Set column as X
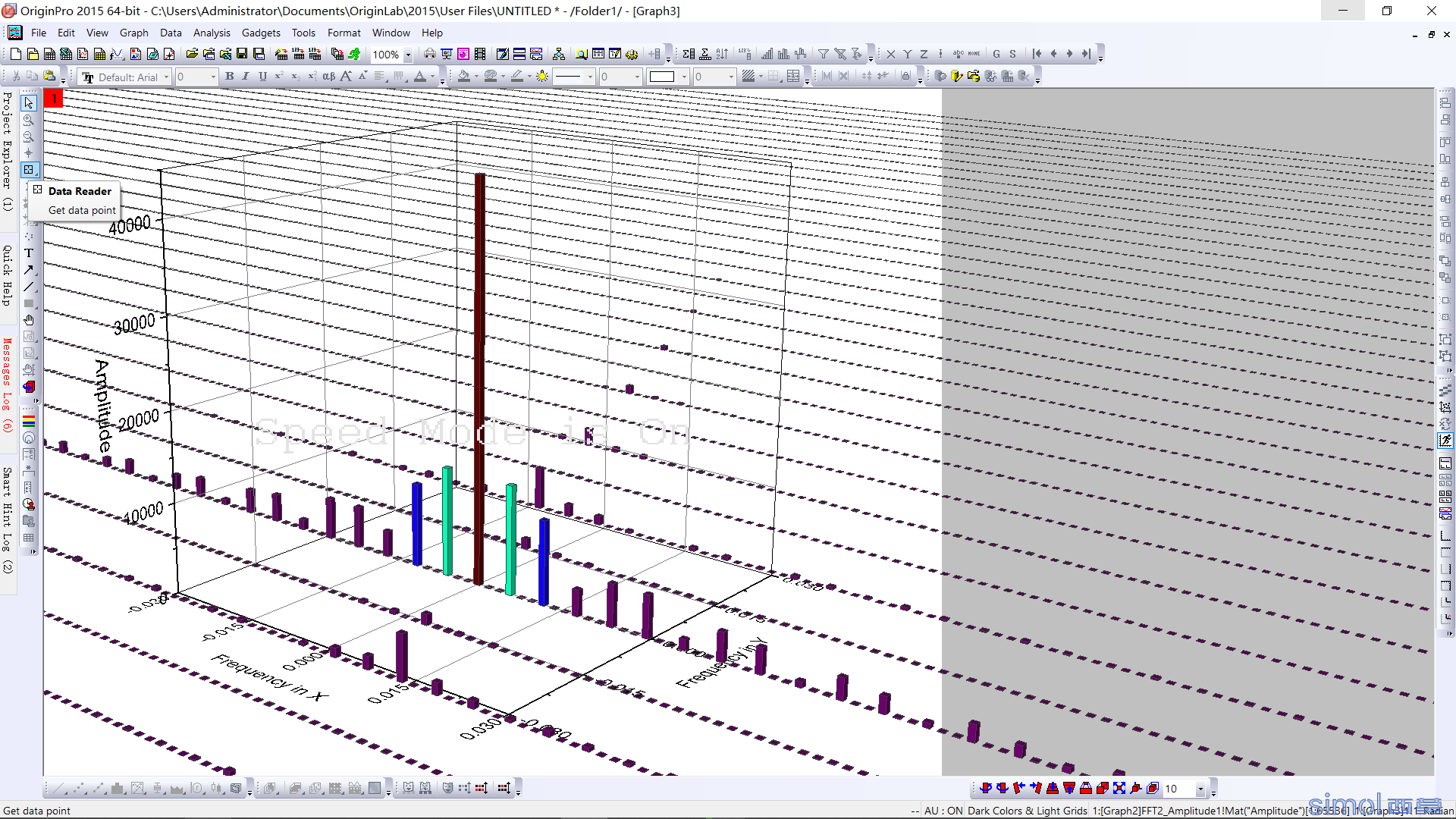The image size is (1456, 819). coord(891,54)
